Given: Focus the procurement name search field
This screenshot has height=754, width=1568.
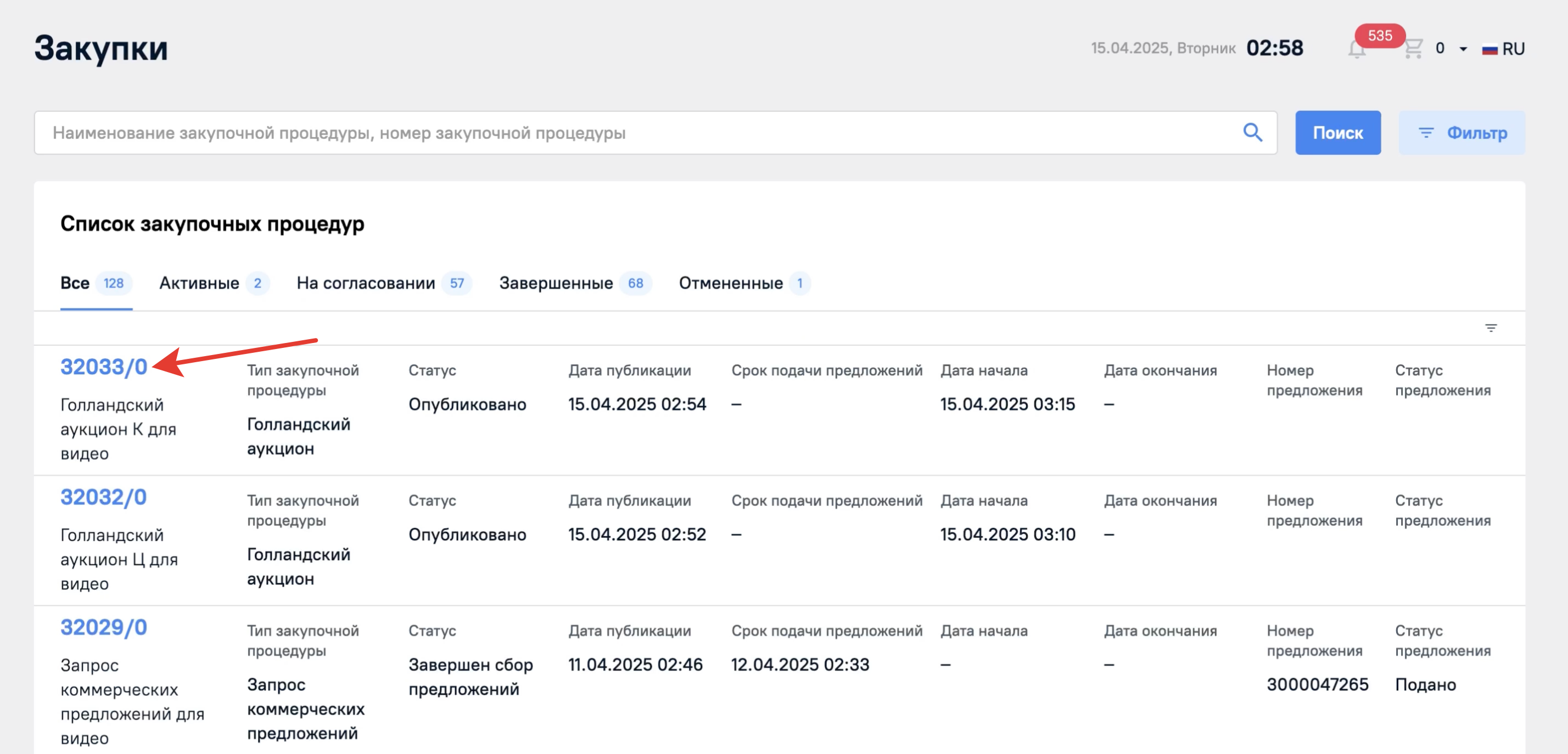Looking at the screenshot, I should [x=633, y=133].
